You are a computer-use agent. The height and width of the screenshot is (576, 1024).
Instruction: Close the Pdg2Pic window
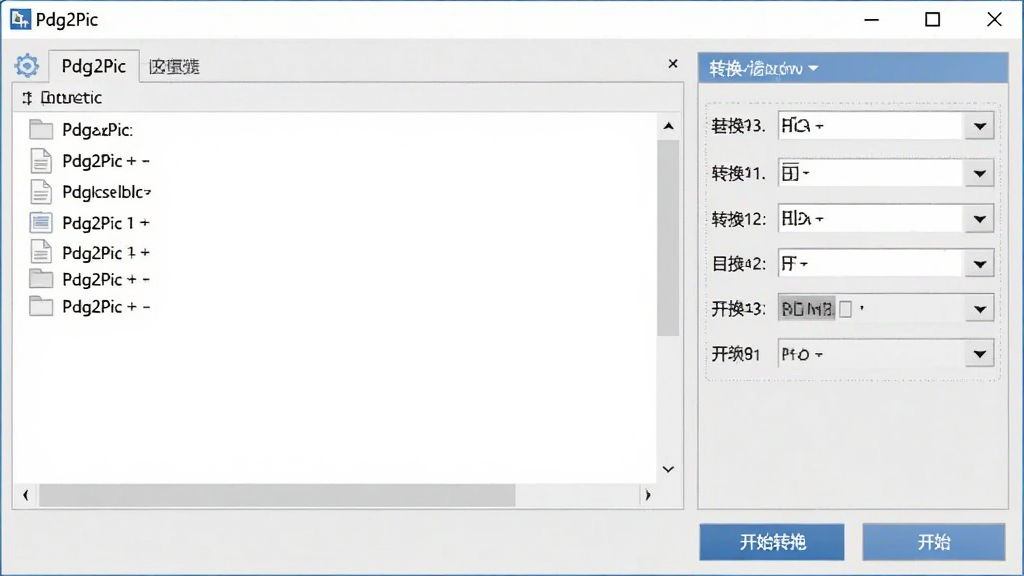(x=994, y=20)
